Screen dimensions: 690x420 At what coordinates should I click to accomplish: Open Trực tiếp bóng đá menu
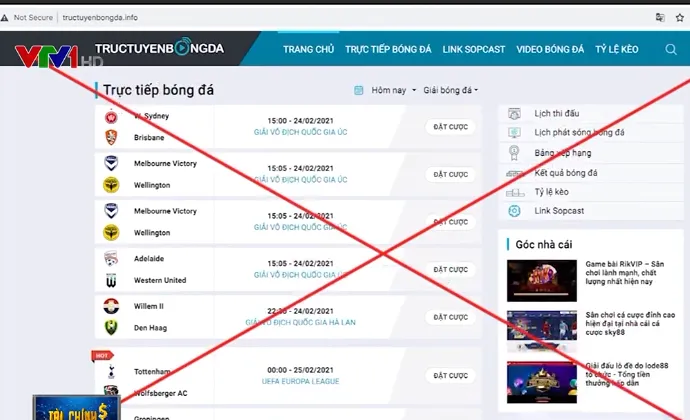(x=388, y=49)
